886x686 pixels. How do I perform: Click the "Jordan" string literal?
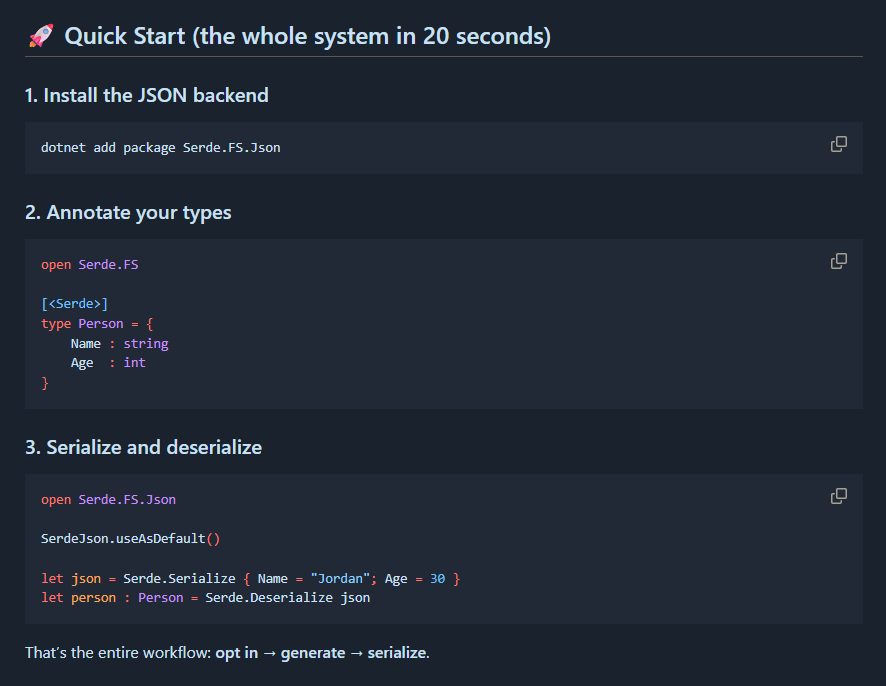(x=340, y=579)
